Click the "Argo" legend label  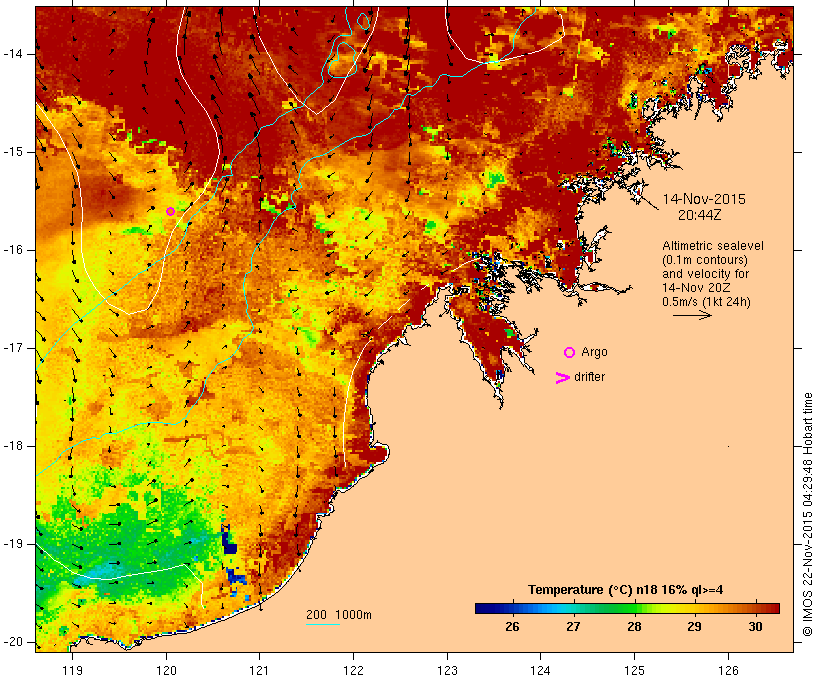[x=595, y=352]
